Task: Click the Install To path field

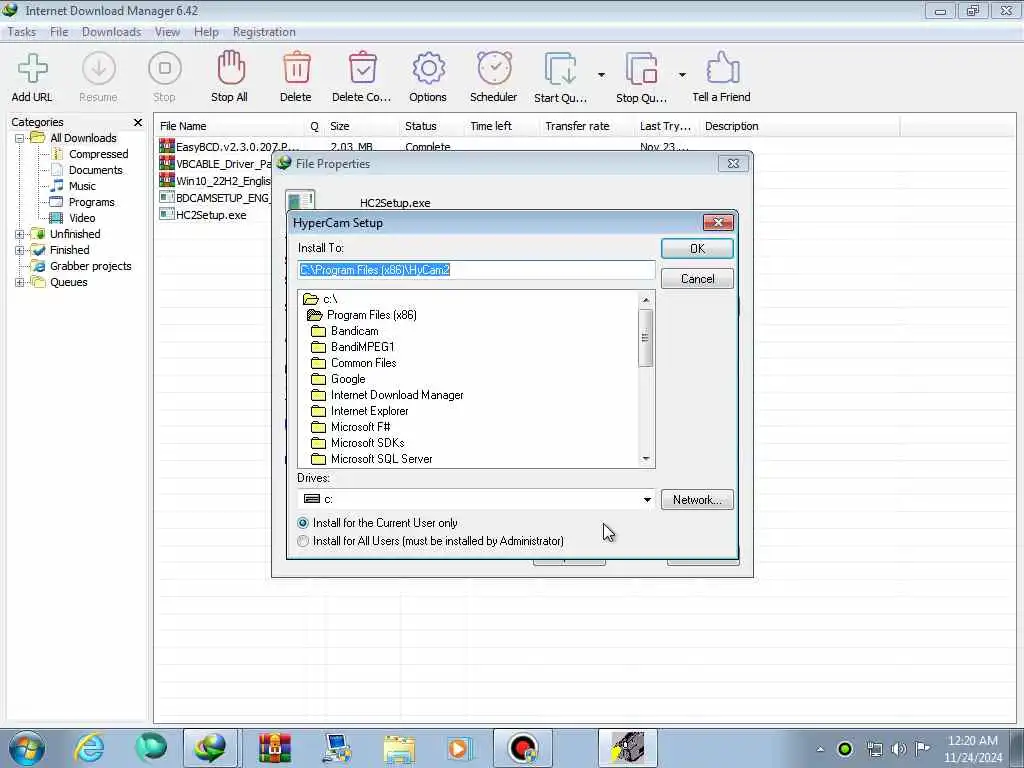Action: 476,270
